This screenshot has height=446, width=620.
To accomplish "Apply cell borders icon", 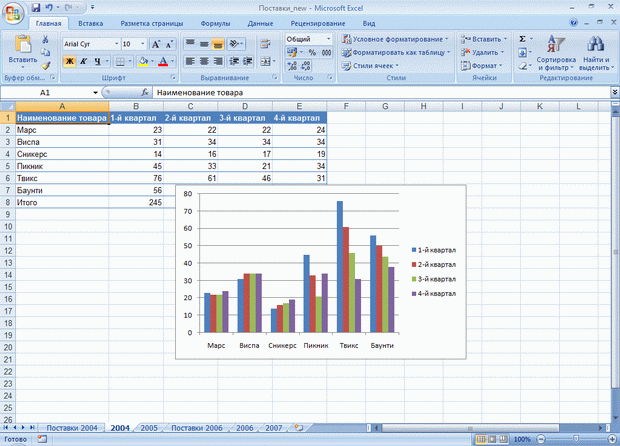I will [120, 61].
